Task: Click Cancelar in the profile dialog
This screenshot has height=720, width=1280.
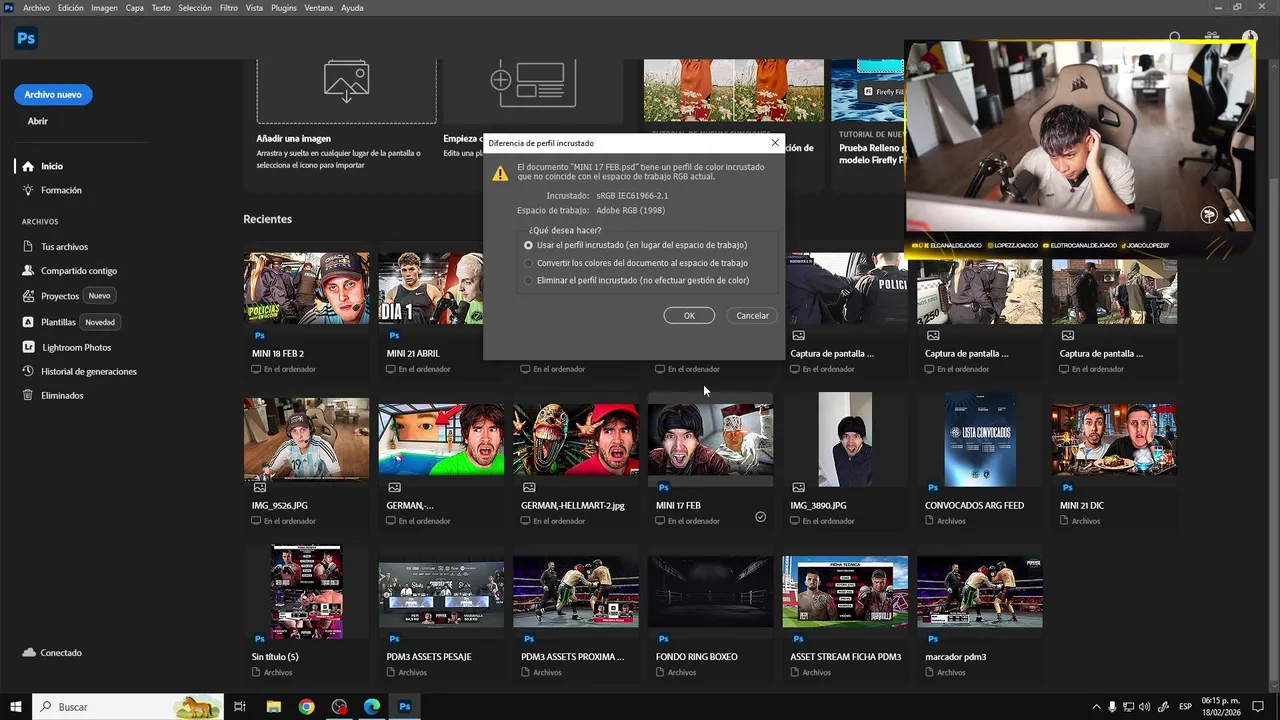Action: coord(752,315)
